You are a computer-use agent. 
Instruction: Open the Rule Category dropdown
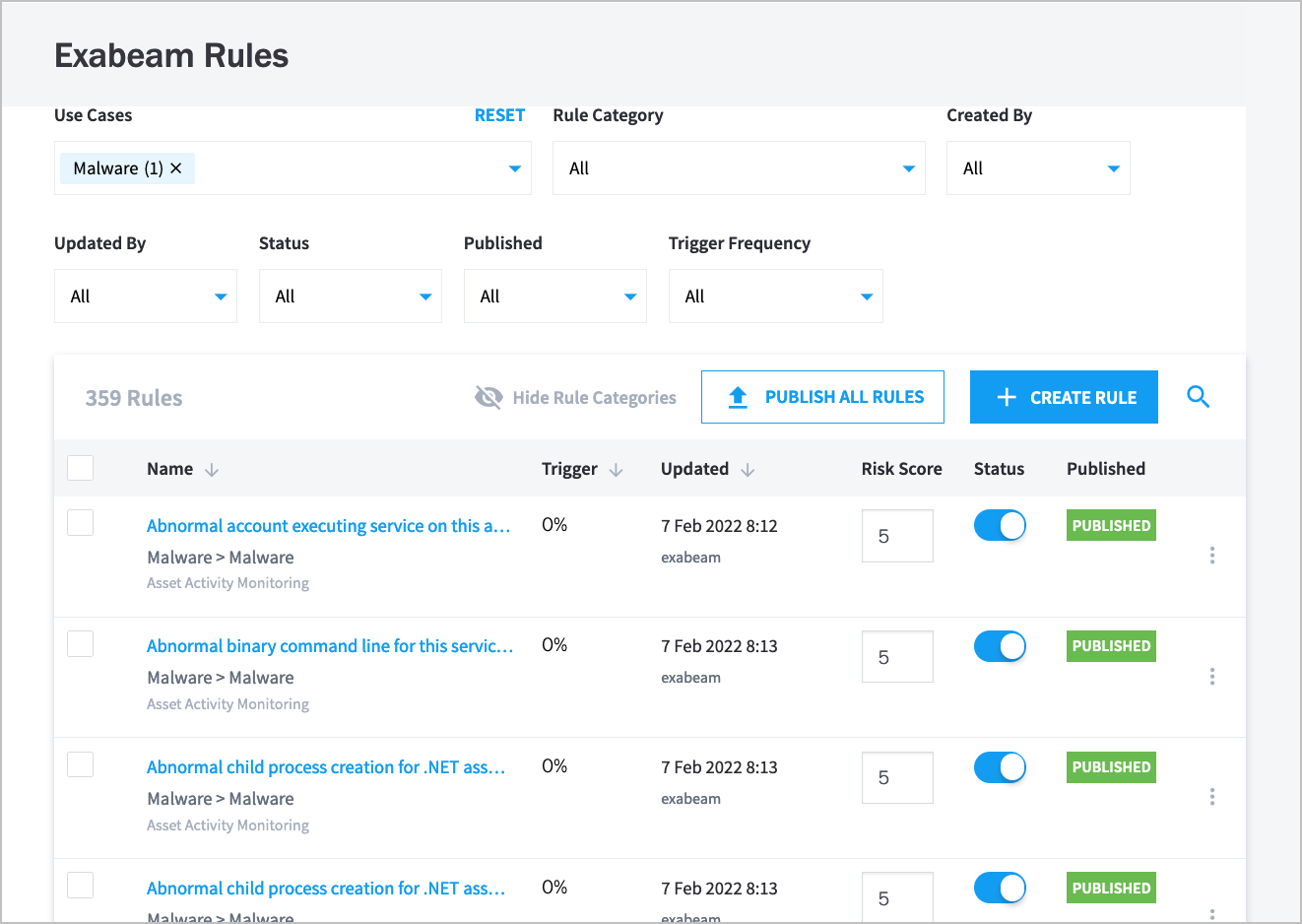(x=739, y=168)
